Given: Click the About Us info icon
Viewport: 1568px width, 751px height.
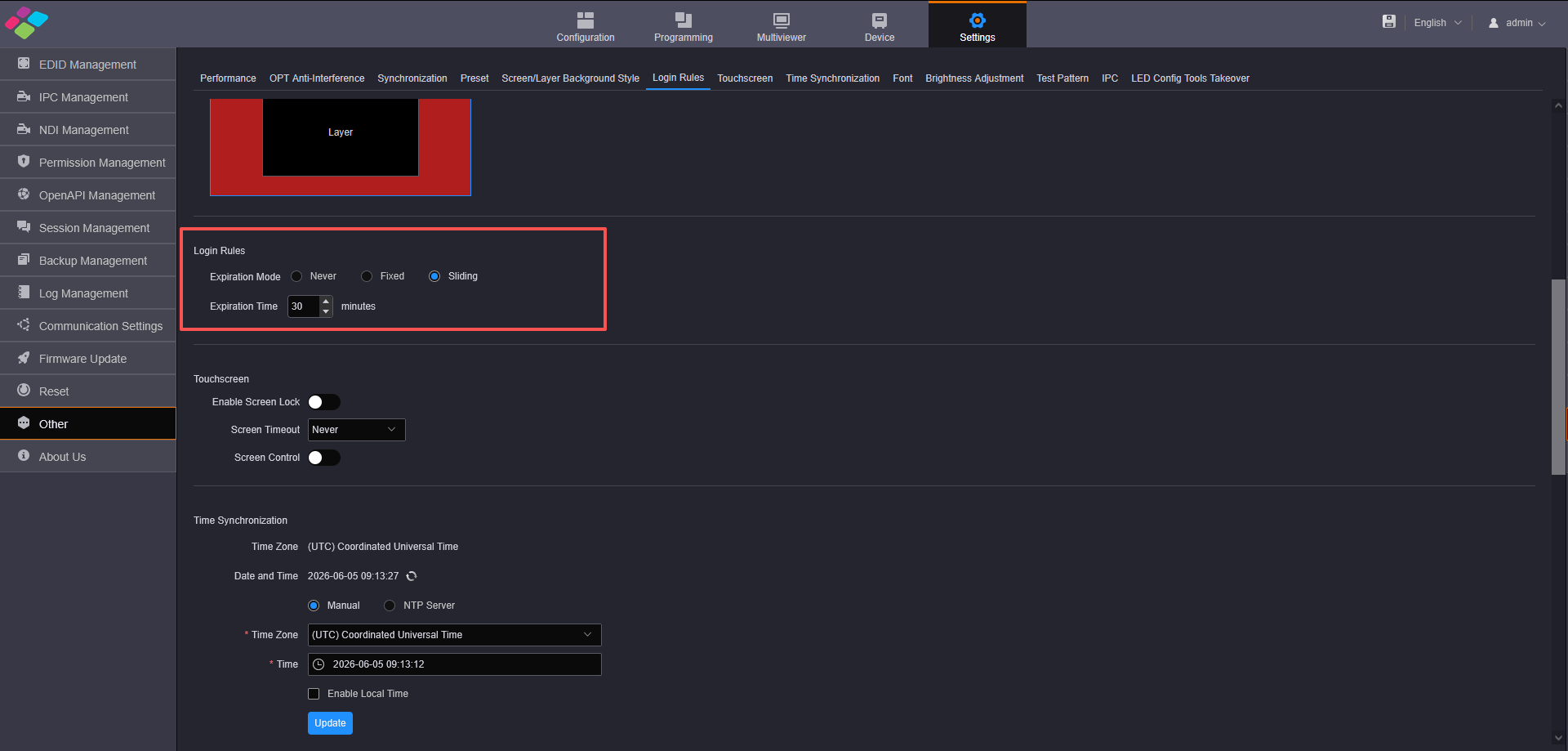Looking at the screenshot, I should pyautogui.click(x=24, y=456).
